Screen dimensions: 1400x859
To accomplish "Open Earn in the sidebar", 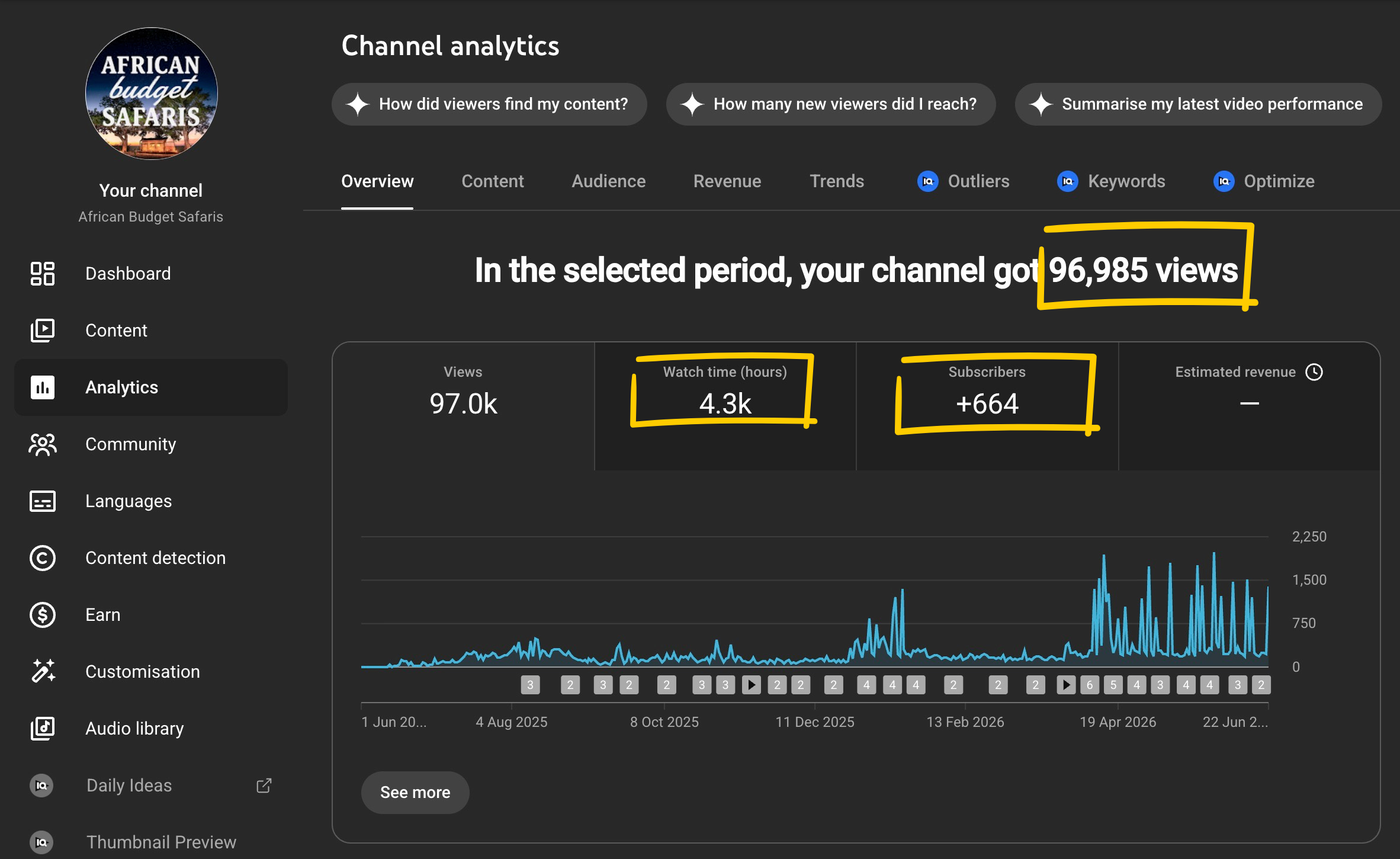I will pos(151,615).
